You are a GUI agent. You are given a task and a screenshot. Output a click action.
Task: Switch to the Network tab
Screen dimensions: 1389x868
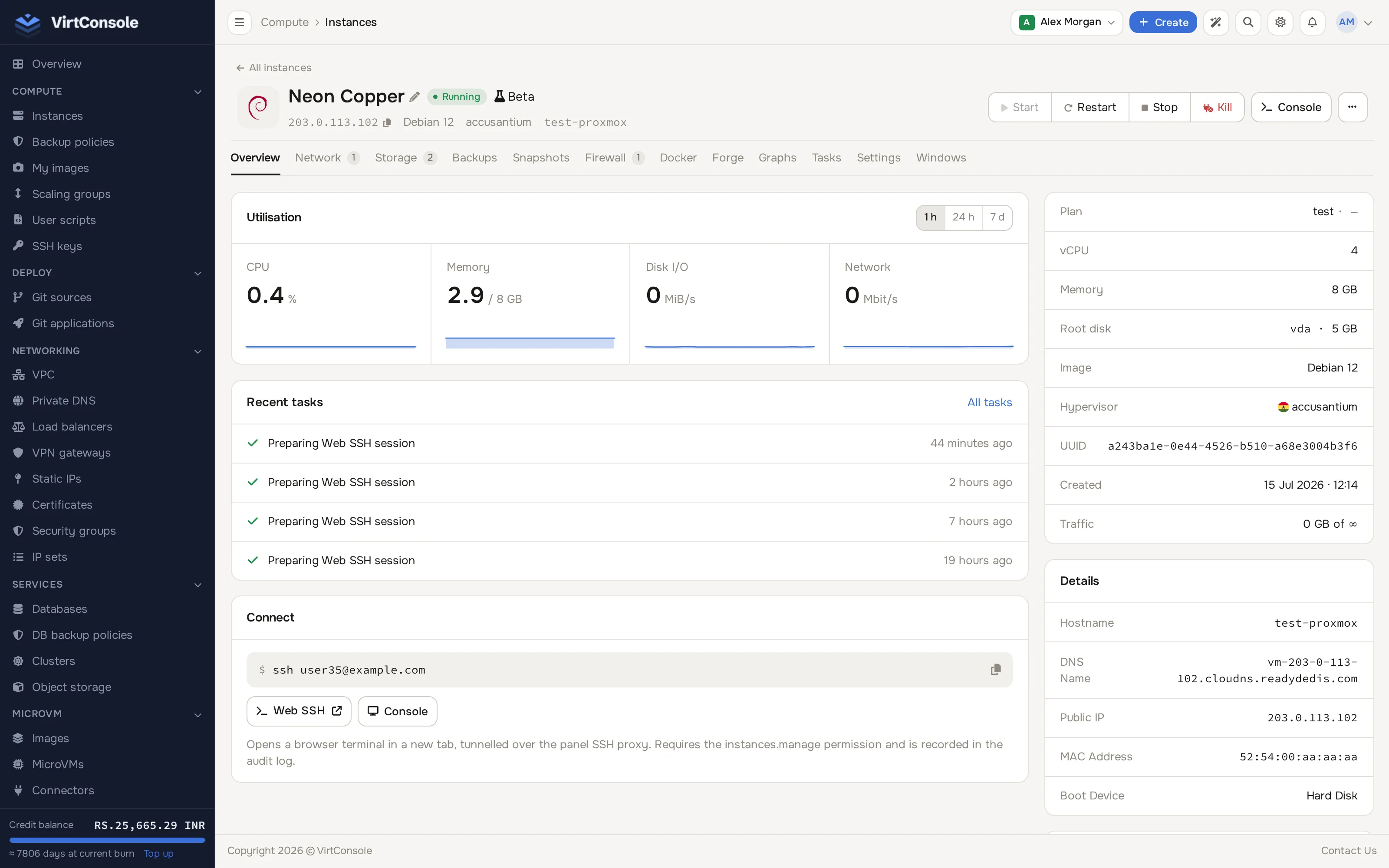pyautogui.click(x=327, y=158)
